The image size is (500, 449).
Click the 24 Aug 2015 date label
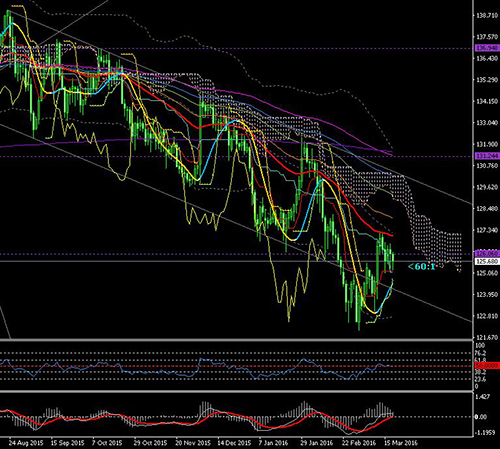tap(26, 443)
